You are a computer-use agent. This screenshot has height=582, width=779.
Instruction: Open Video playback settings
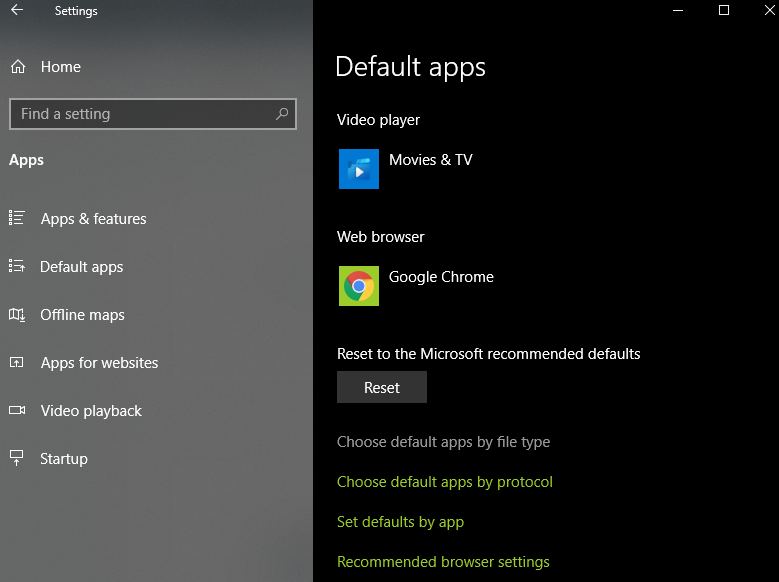coord(91,411)
